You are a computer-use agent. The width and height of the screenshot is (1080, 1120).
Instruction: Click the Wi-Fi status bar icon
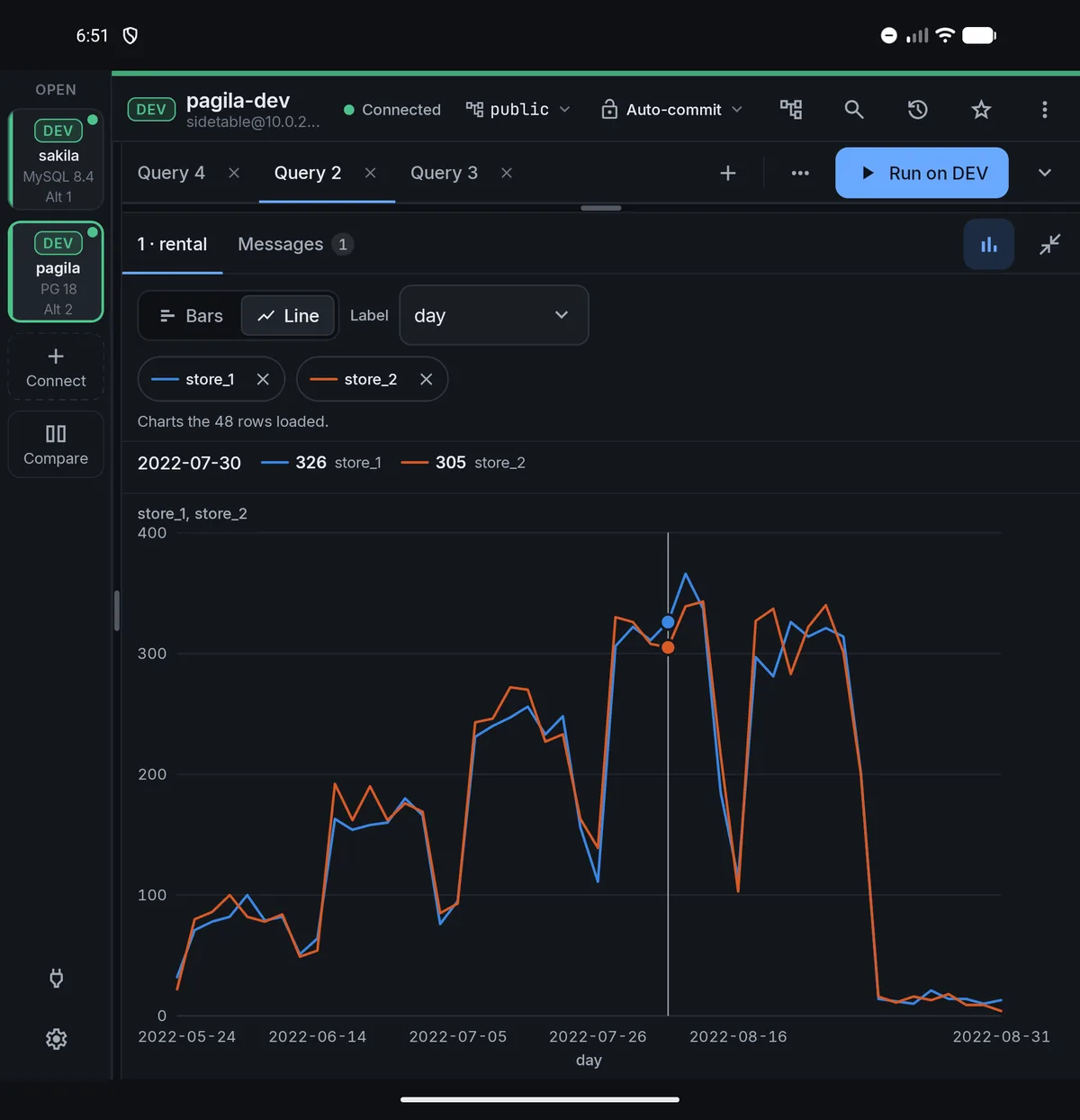(945, 35)
